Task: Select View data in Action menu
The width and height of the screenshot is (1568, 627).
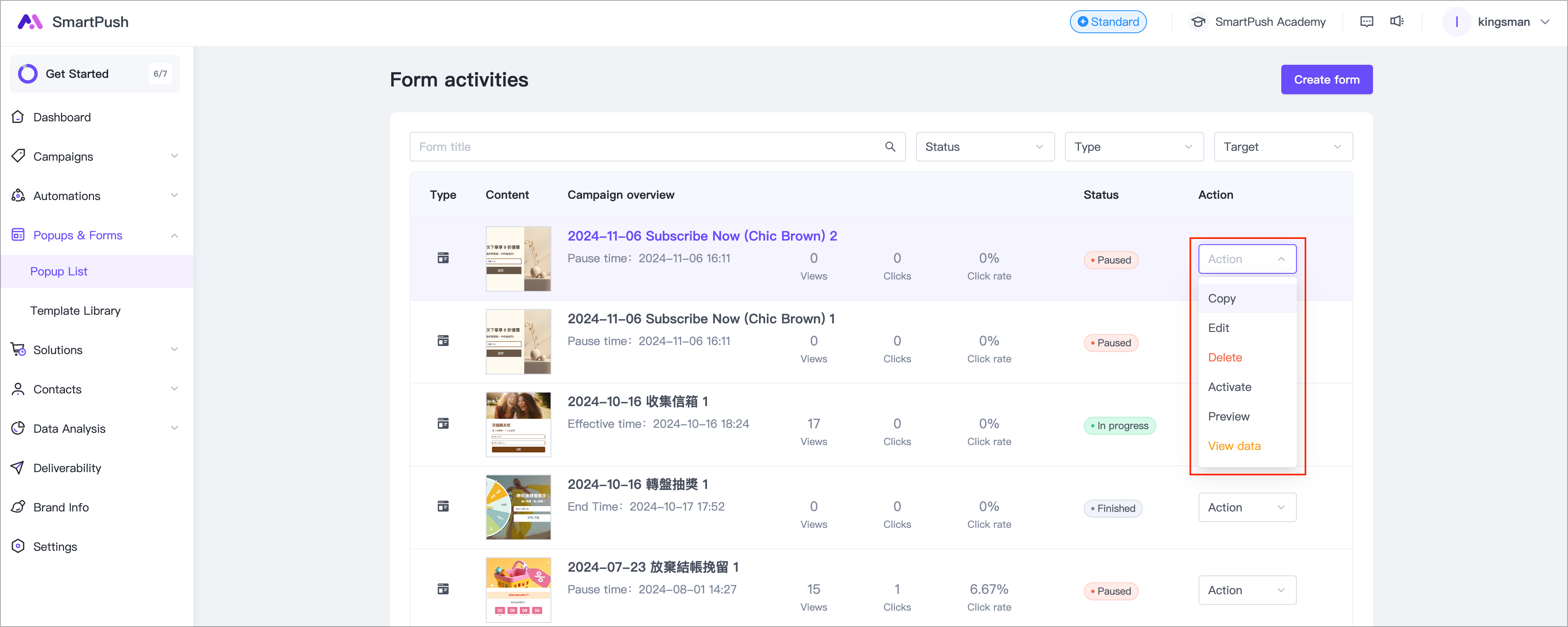Action: (1234, 446)
